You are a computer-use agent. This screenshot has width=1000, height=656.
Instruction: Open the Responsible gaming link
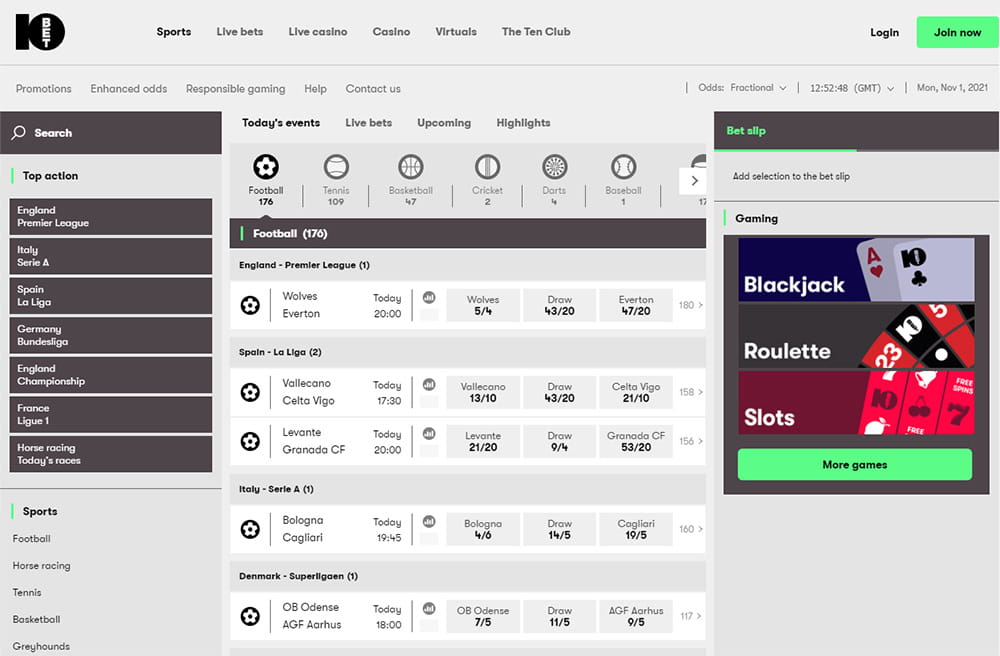coord(235,89)
